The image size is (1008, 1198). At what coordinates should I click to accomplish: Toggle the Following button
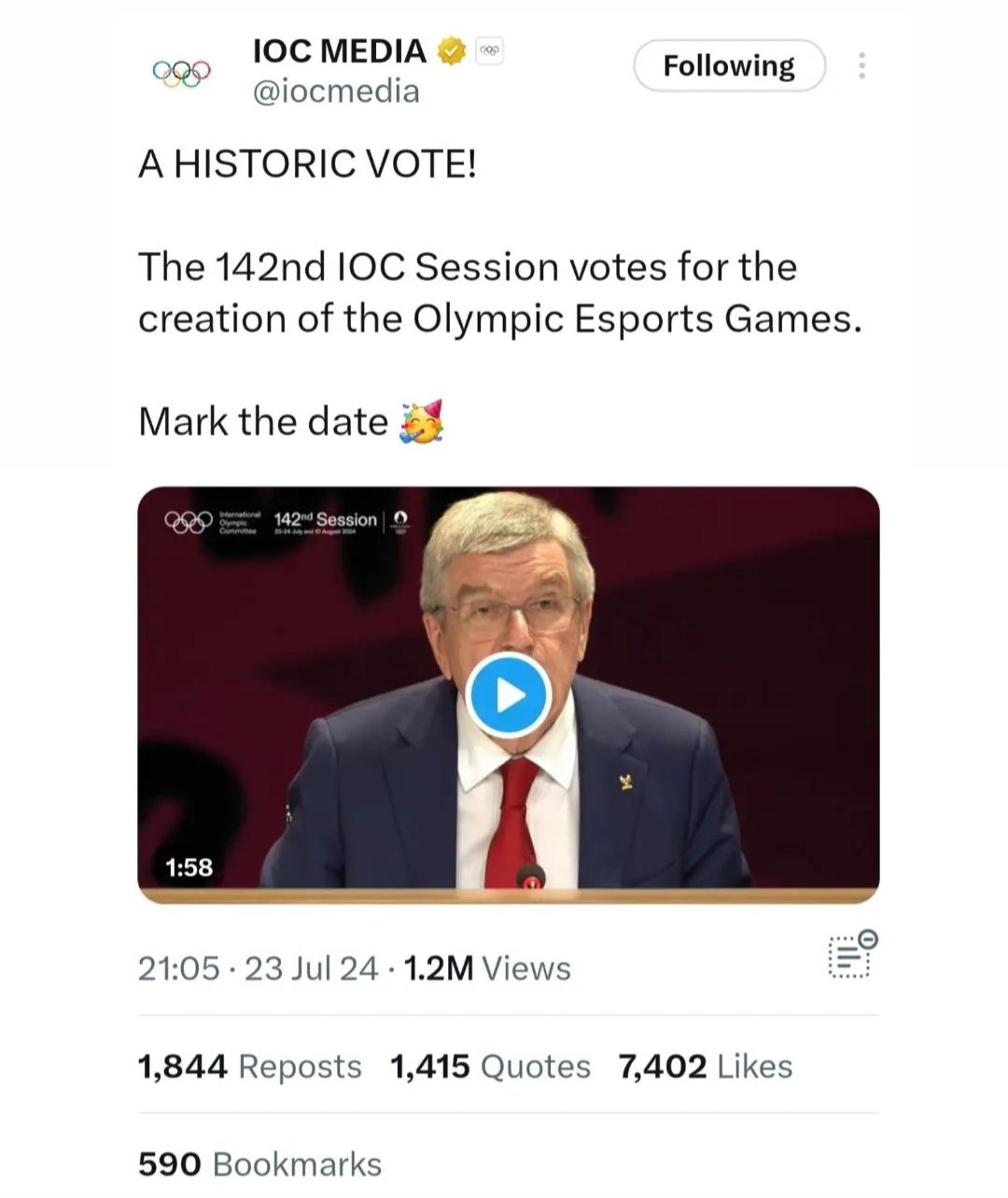point(729,66)
